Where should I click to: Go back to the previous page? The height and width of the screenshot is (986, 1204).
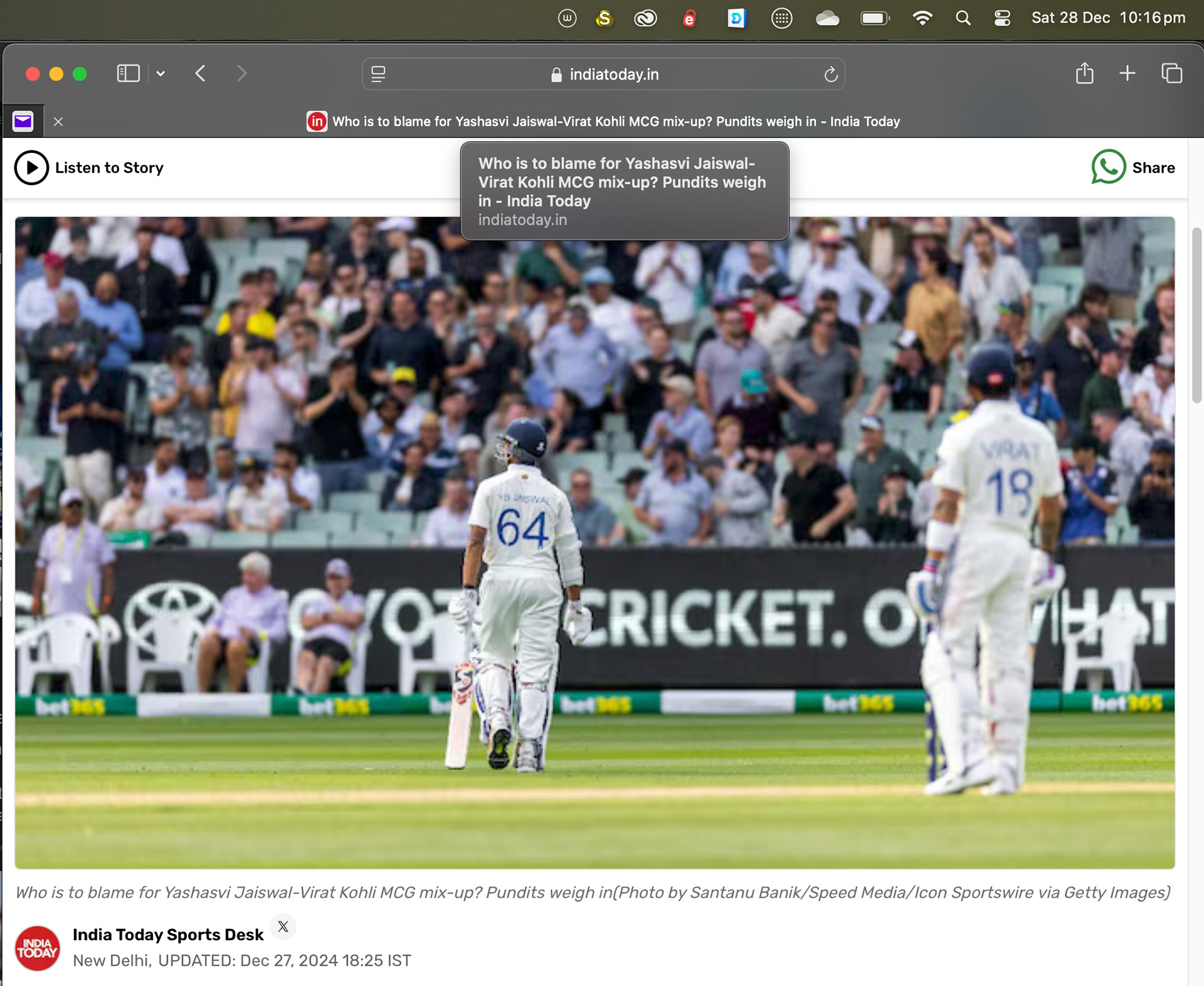[201, 74]
